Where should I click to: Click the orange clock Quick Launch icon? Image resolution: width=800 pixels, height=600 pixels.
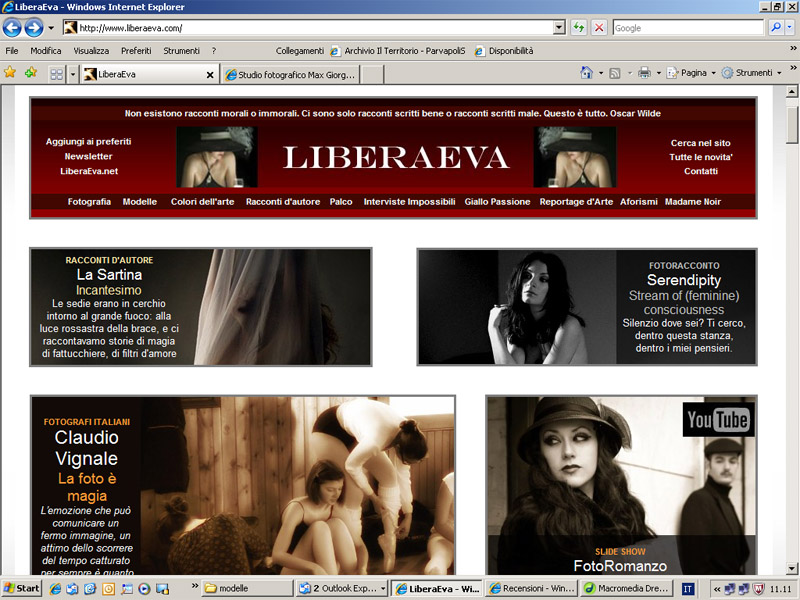pyautogui.click(x=108, y=589)
